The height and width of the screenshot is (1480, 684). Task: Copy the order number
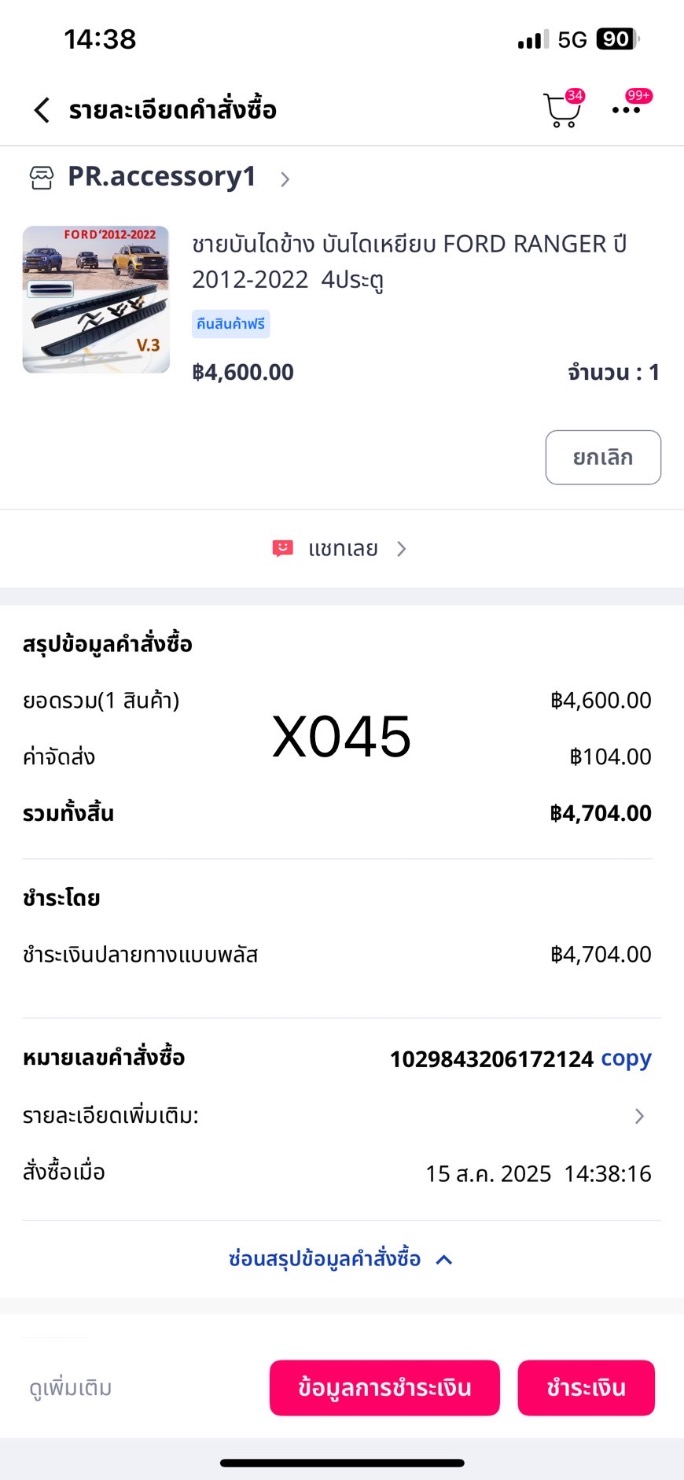click(x=626, y=1058)
